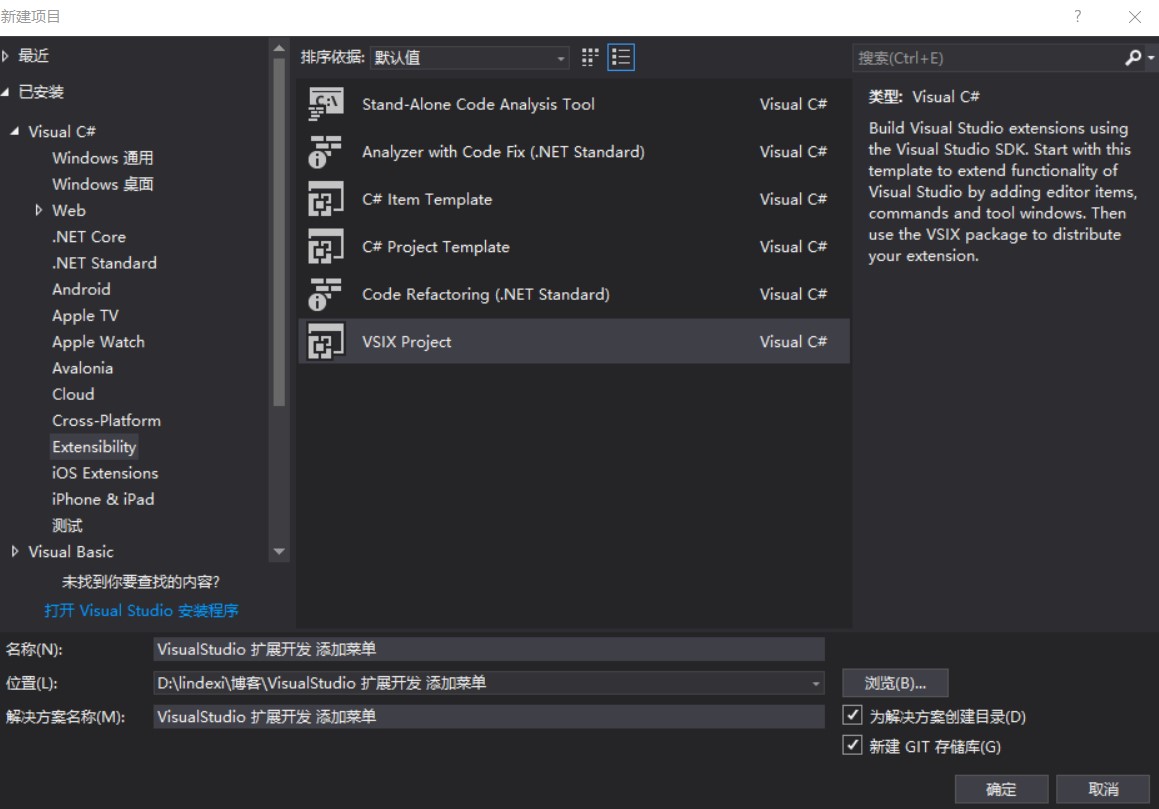Viewport: 1159px width, 809px height.
Task: Select the Avalonia category
Action: 83,368
